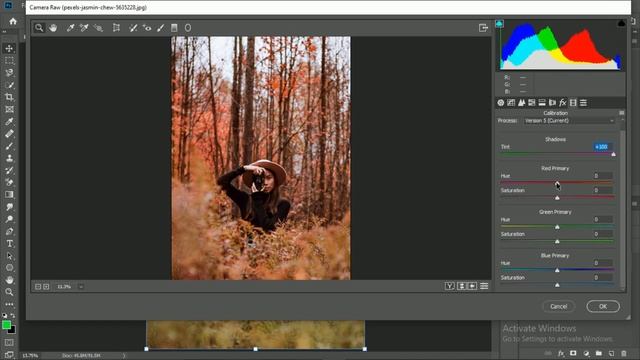Select the Crop tool in Photoshop toolbar
Screen dimensions: 640x360
tap(9, 97)
